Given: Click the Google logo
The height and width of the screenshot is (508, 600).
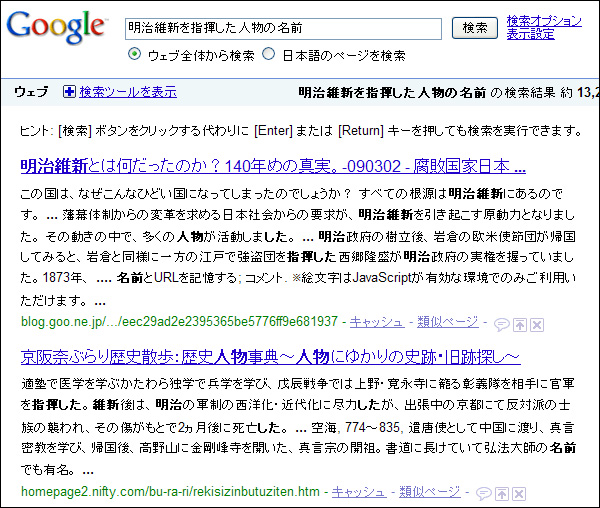Looking at the screenshot, I should pyautogui.click(x=56, y=30).
